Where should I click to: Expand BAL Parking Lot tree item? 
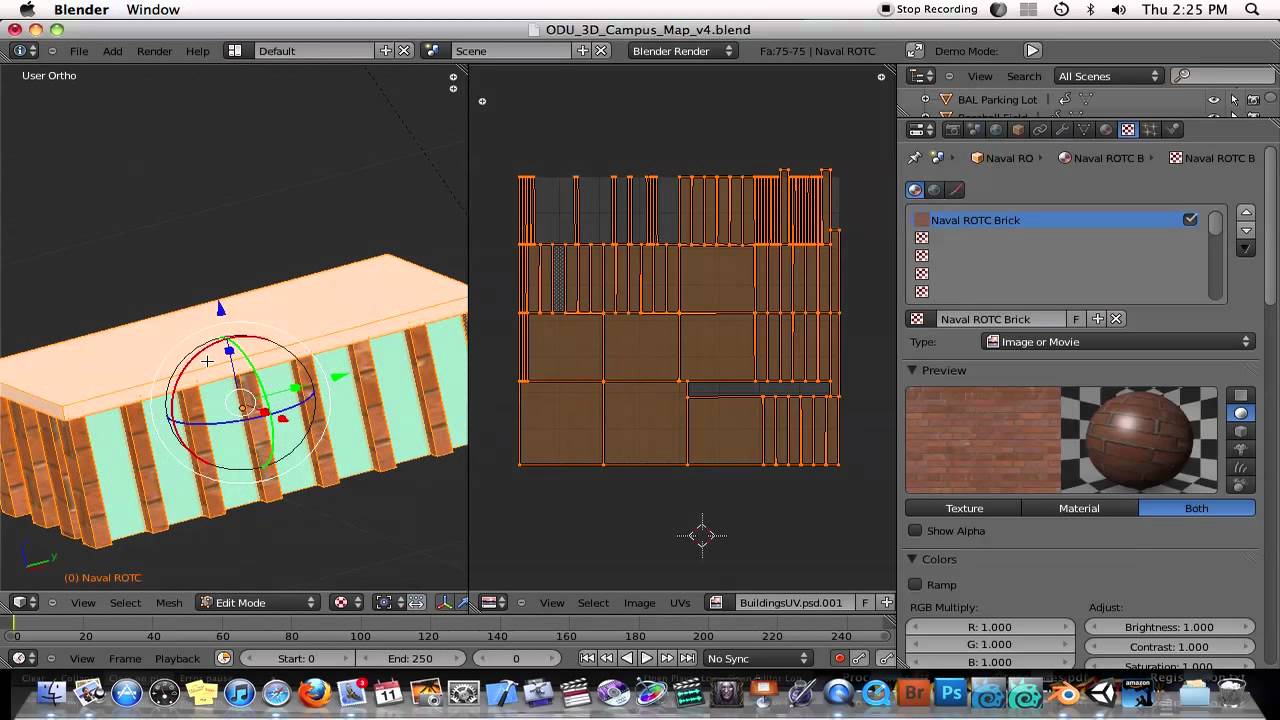tap(925, 99)
